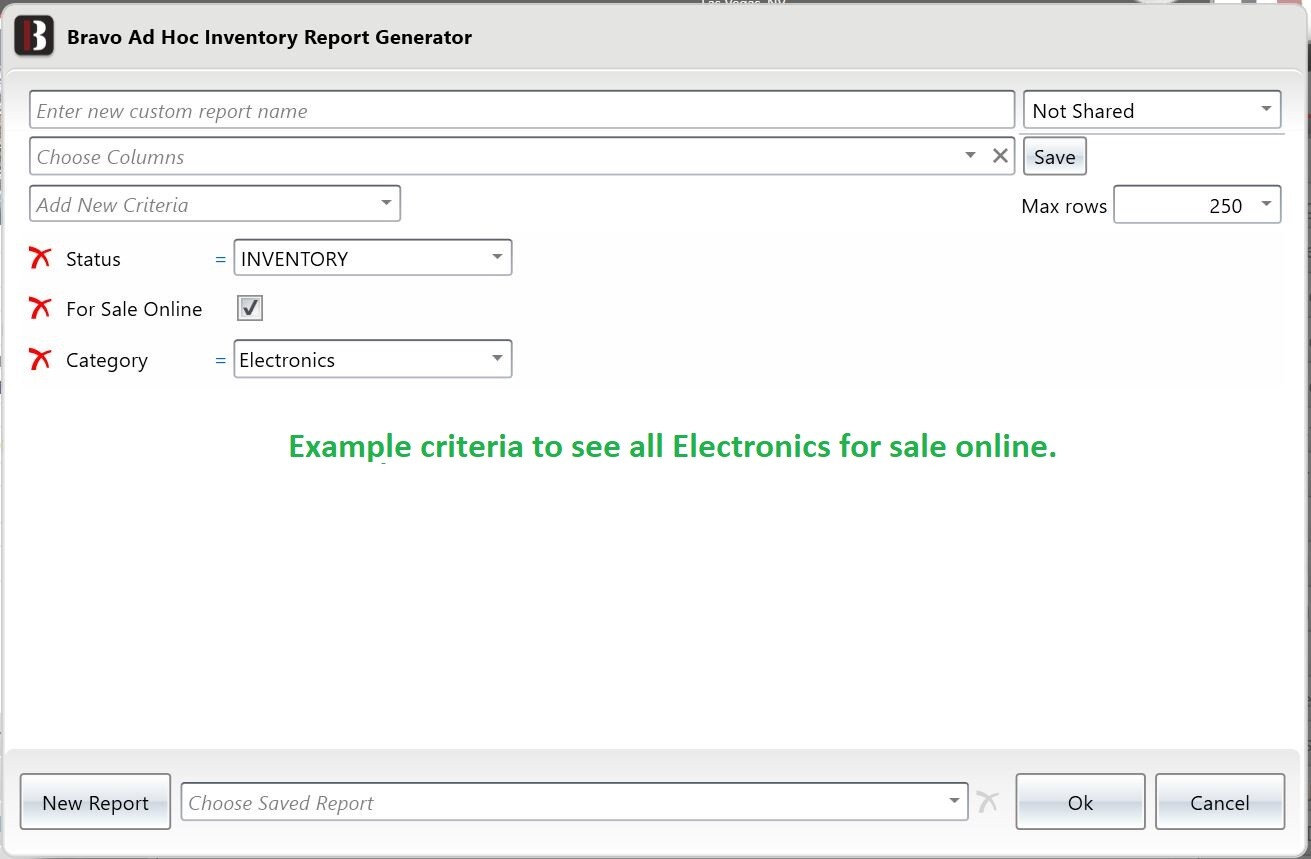Viewport: 1311px width, 859px height.
Task: Open the Not Shared sharing dropdown
Action: point(1152,110)
